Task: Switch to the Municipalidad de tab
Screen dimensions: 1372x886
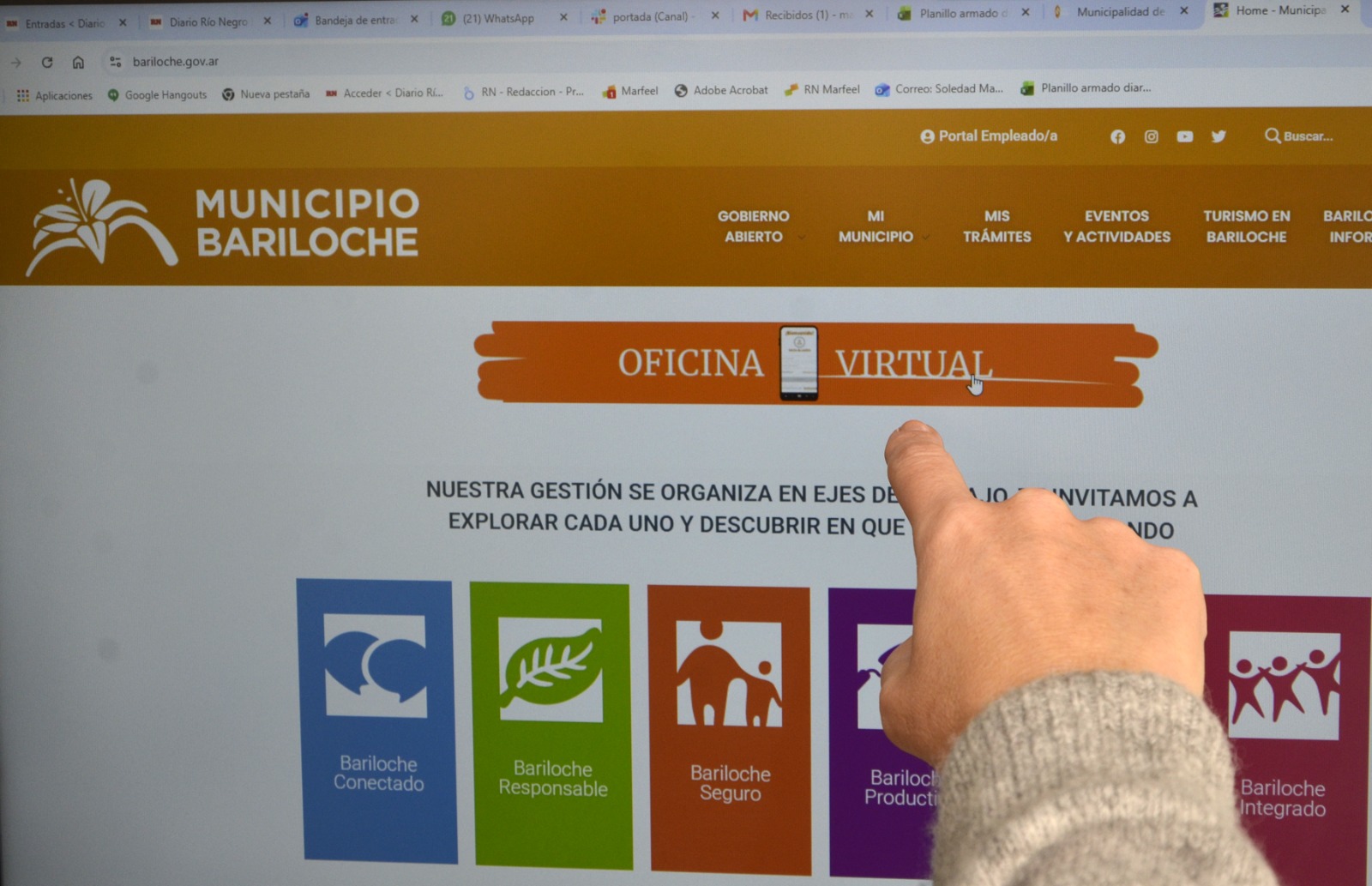Action: [1119, 12]
